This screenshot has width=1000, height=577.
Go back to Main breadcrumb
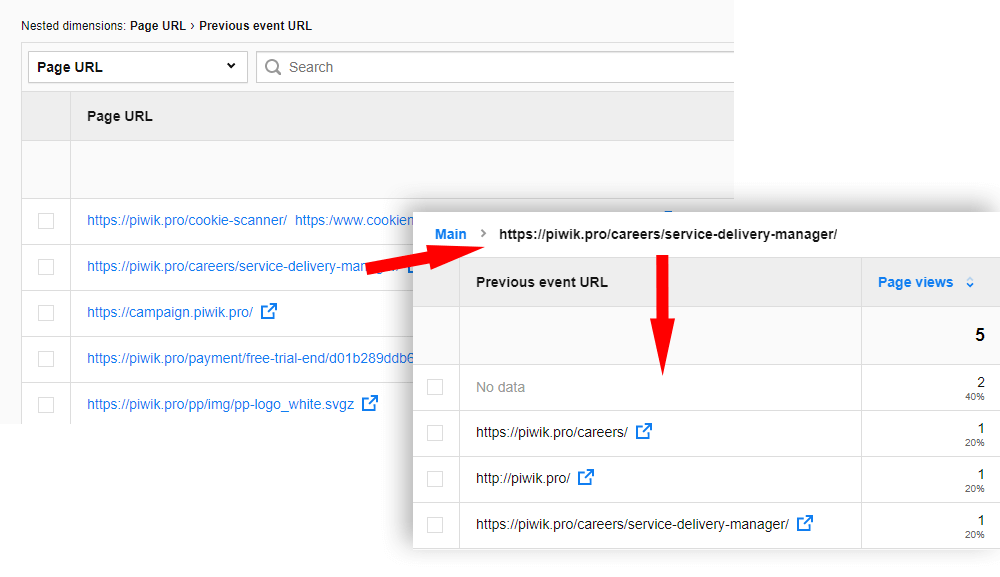click(450, 234)
